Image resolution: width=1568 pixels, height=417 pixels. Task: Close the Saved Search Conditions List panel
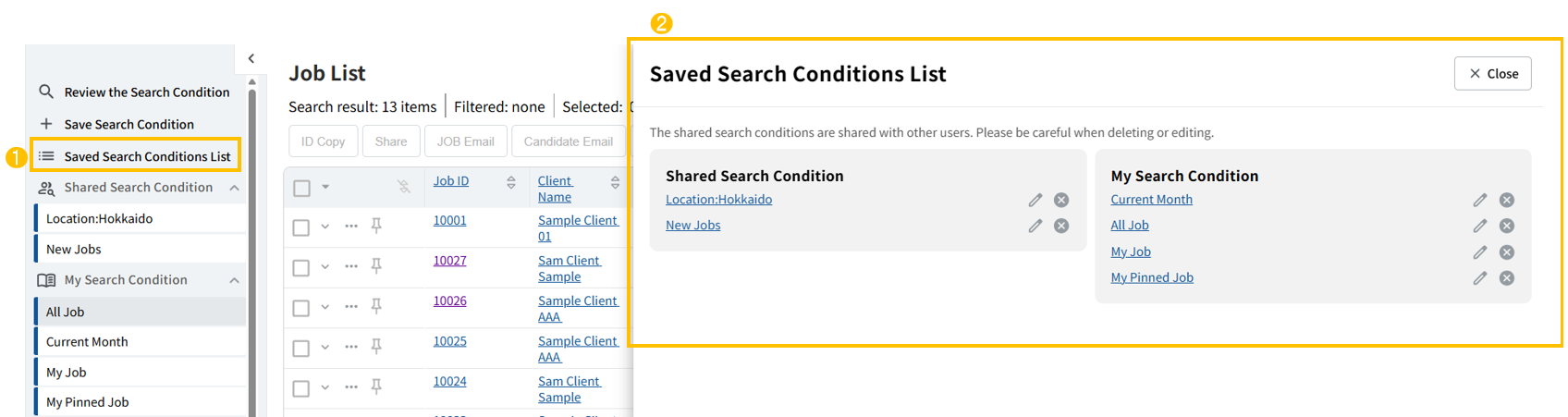click(1492, 74)
